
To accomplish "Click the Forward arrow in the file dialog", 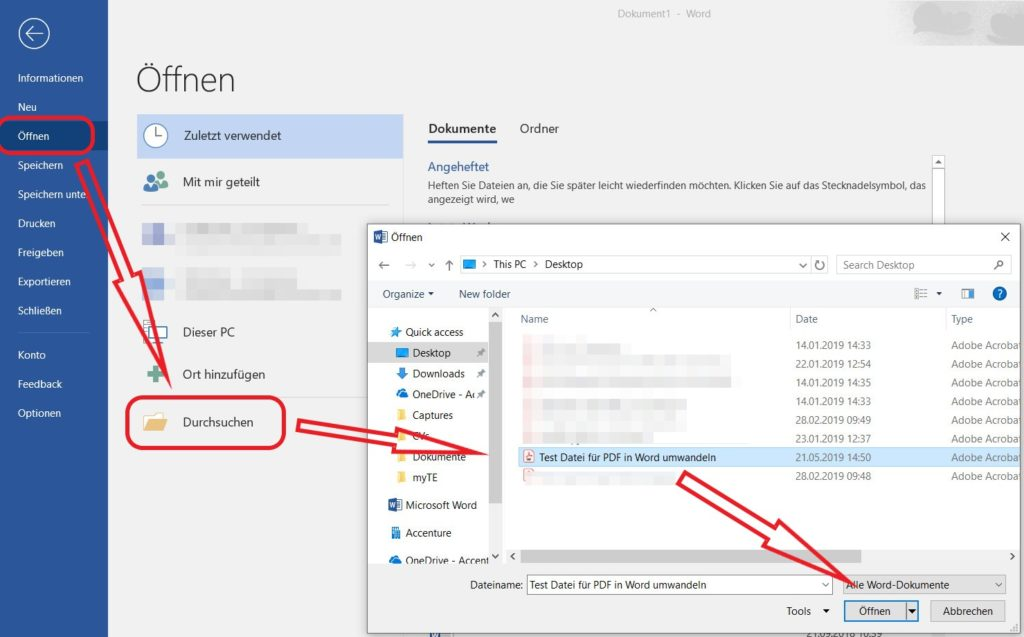I will (410, 265).
